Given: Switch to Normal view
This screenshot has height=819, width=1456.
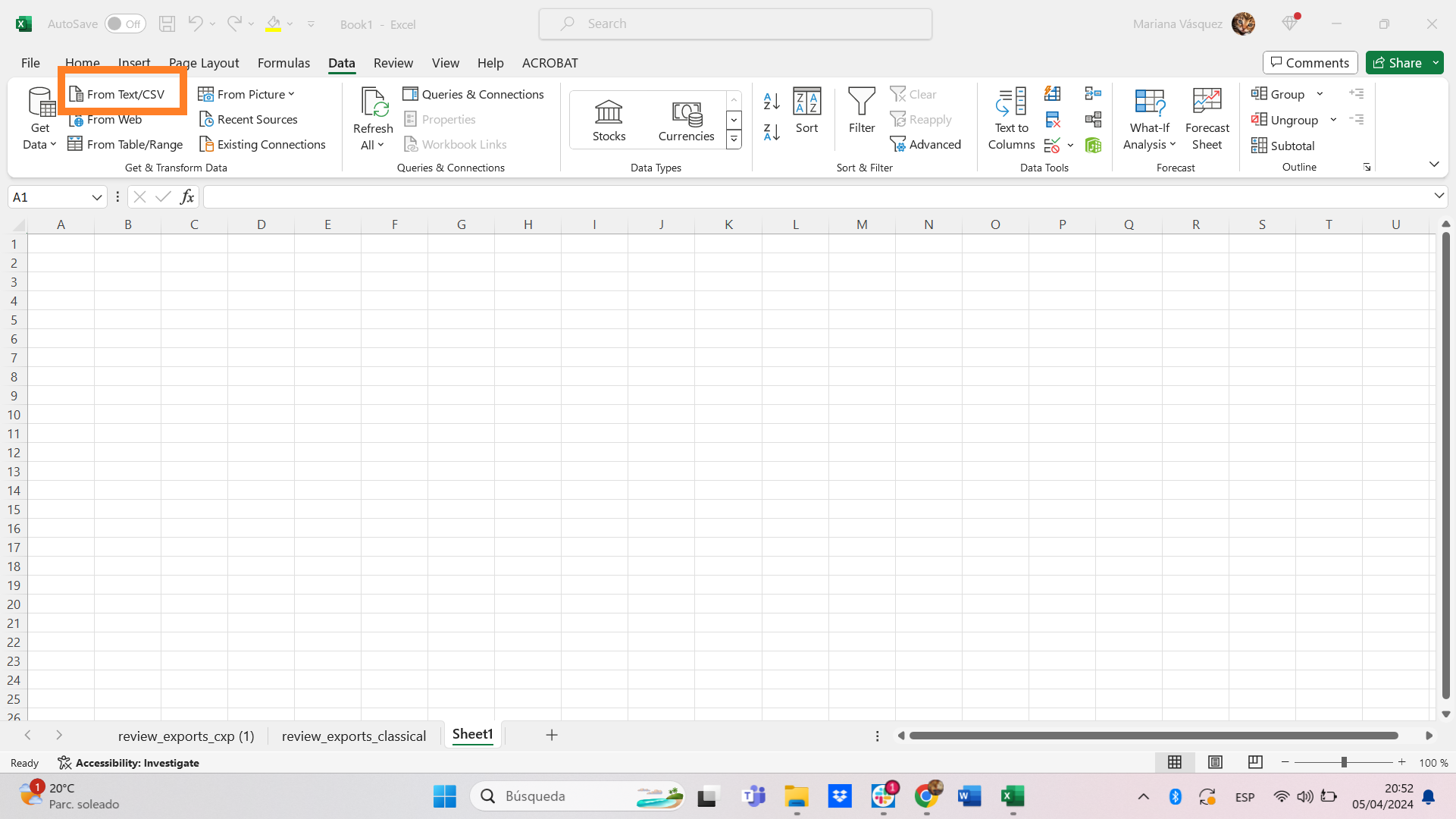Looking at the screenshot, I should [x=1175, y=762].
